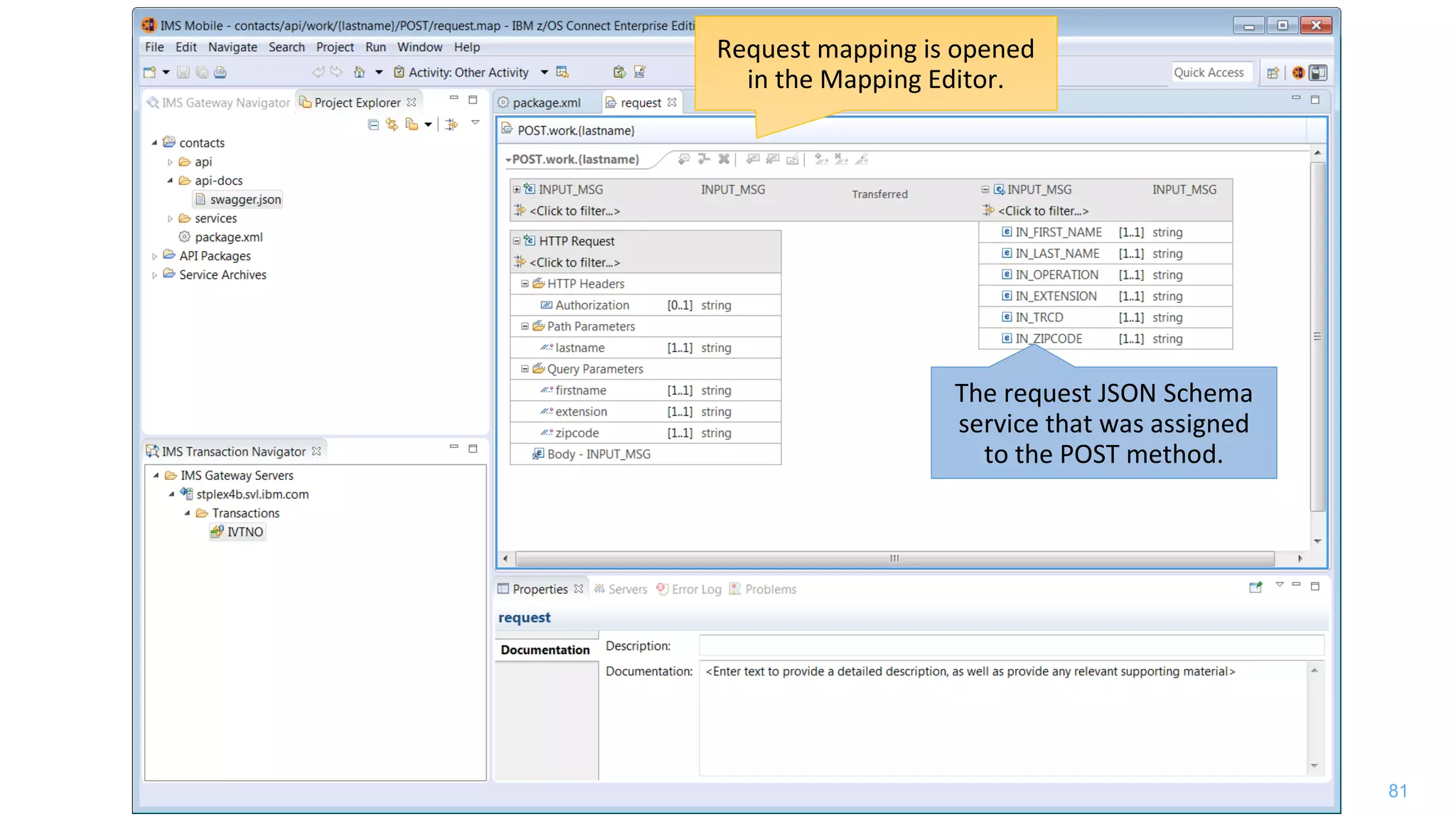This screenshot has height=819, width=1456.
Task: Collapse the Transactions folder
Action: [x=187, y=513]
